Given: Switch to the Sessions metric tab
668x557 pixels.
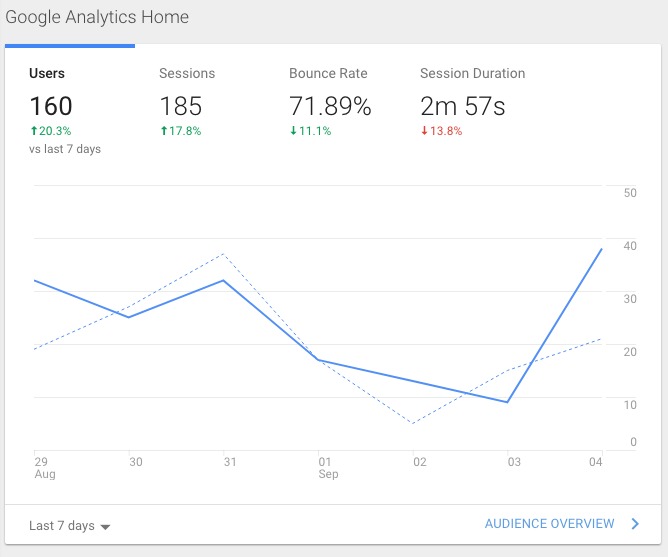Looking at the screenshot, I should (x=187, y=73).
